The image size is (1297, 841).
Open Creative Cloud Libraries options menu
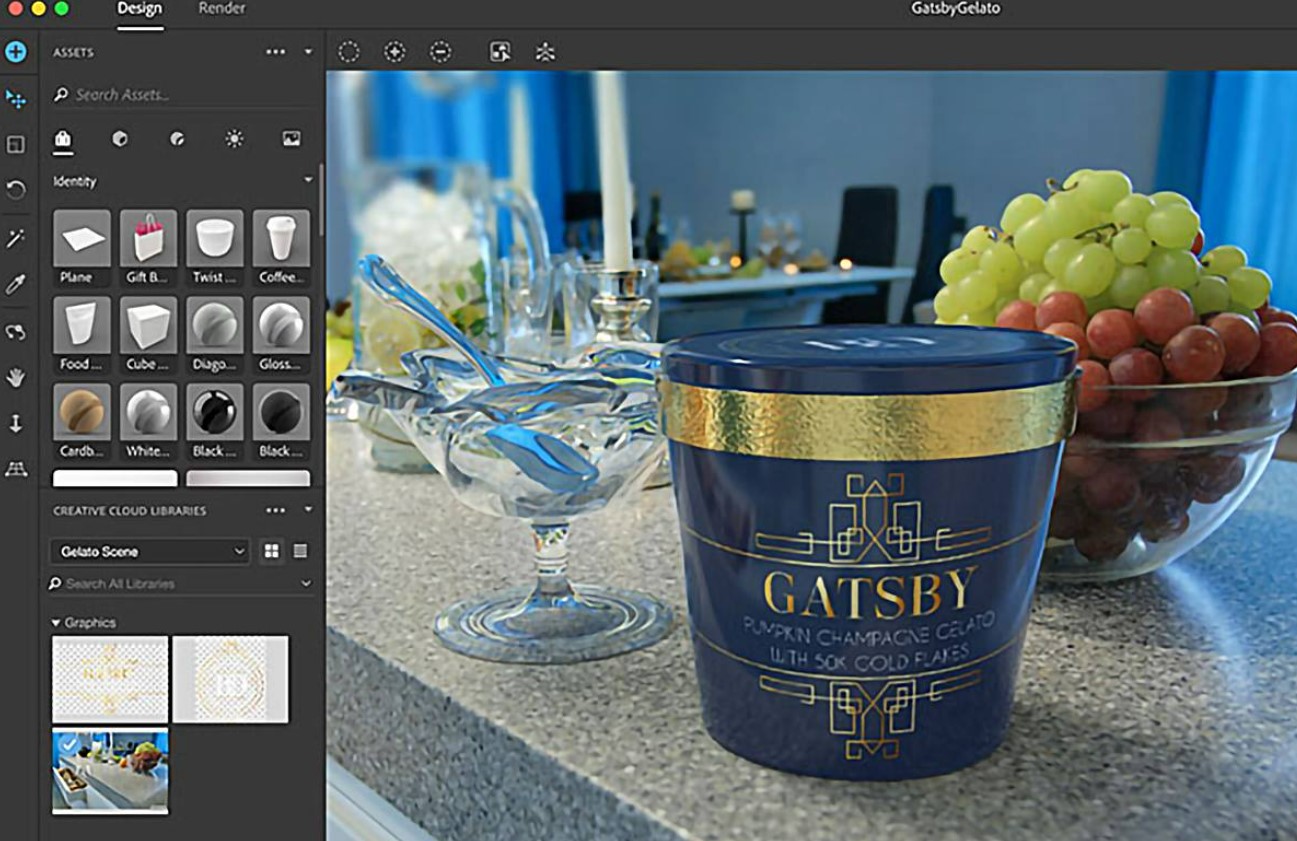(x=276, y=510)
